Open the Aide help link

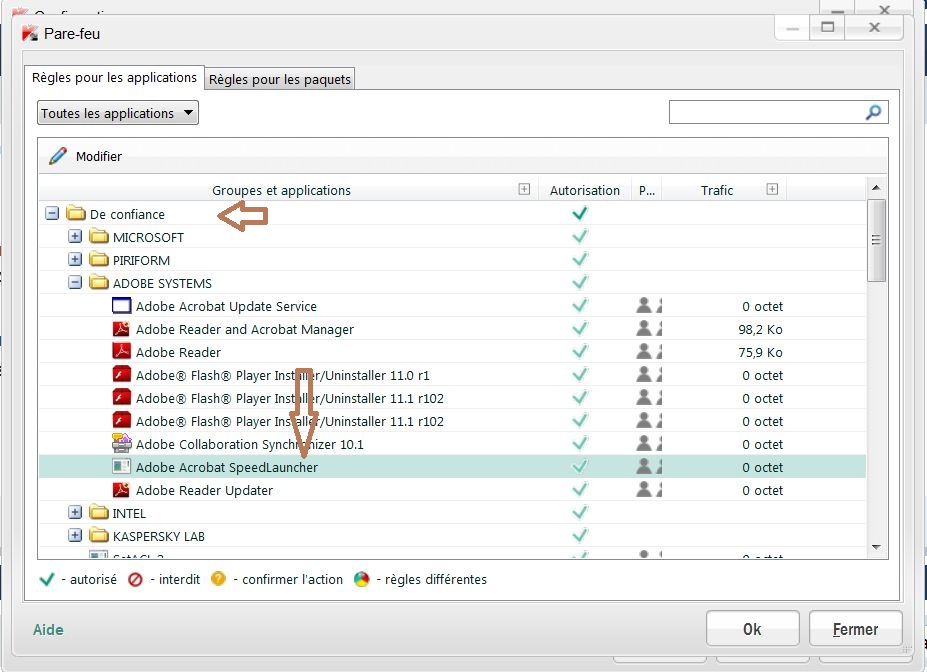(x=48, y=630)
